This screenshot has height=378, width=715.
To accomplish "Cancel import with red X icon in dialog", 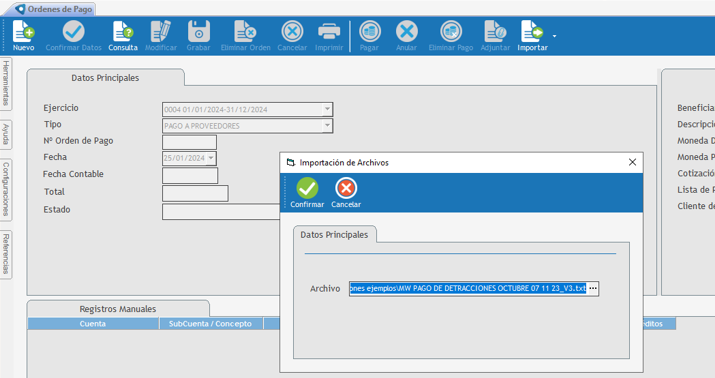I will coord(346,188).
